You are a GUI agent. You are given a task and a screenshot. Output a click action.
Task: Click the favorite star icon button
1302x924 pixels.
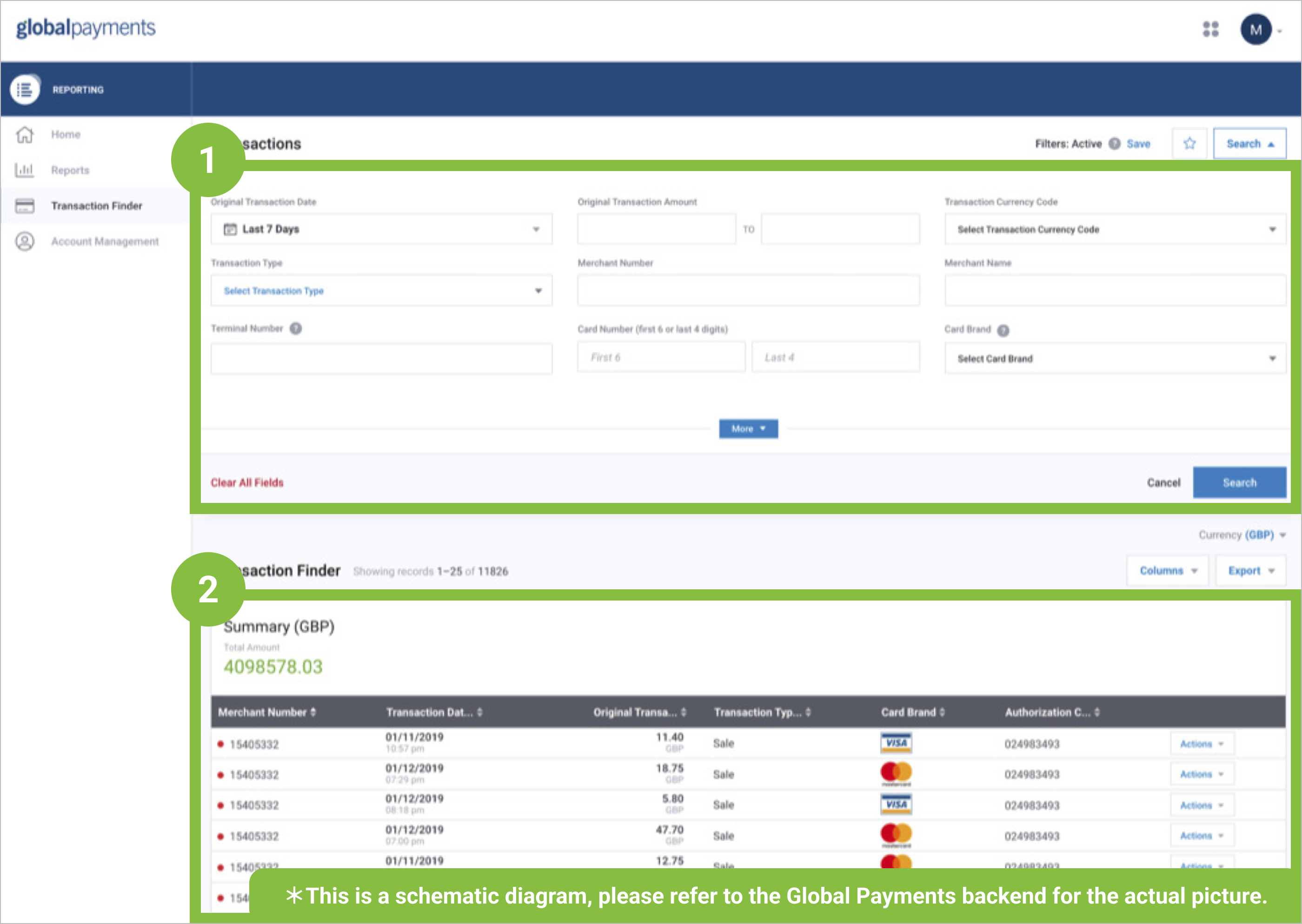coord(1189,143)
